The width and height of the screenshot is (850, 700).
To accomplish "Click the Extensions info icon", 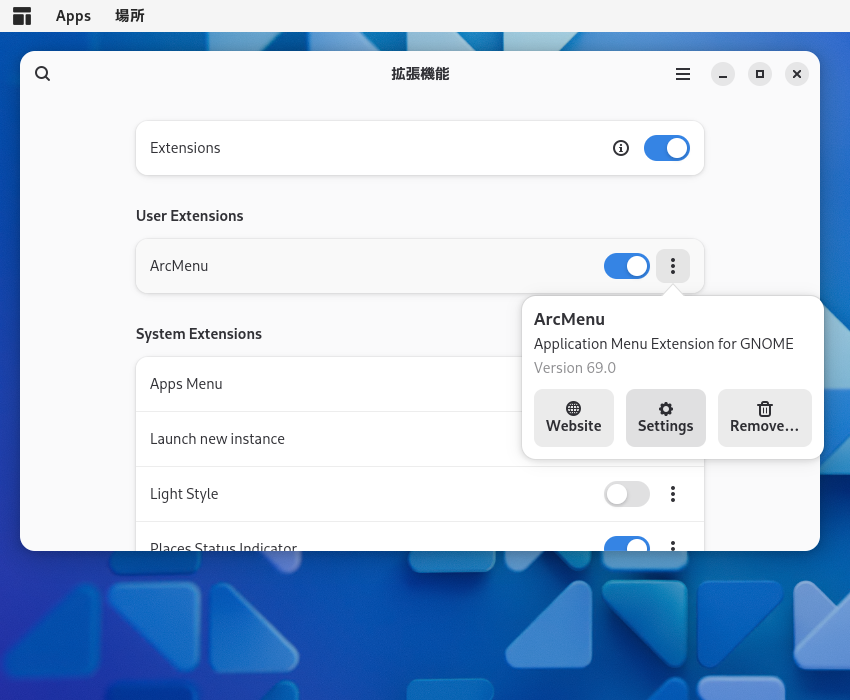I will click(x=621, y=148).
